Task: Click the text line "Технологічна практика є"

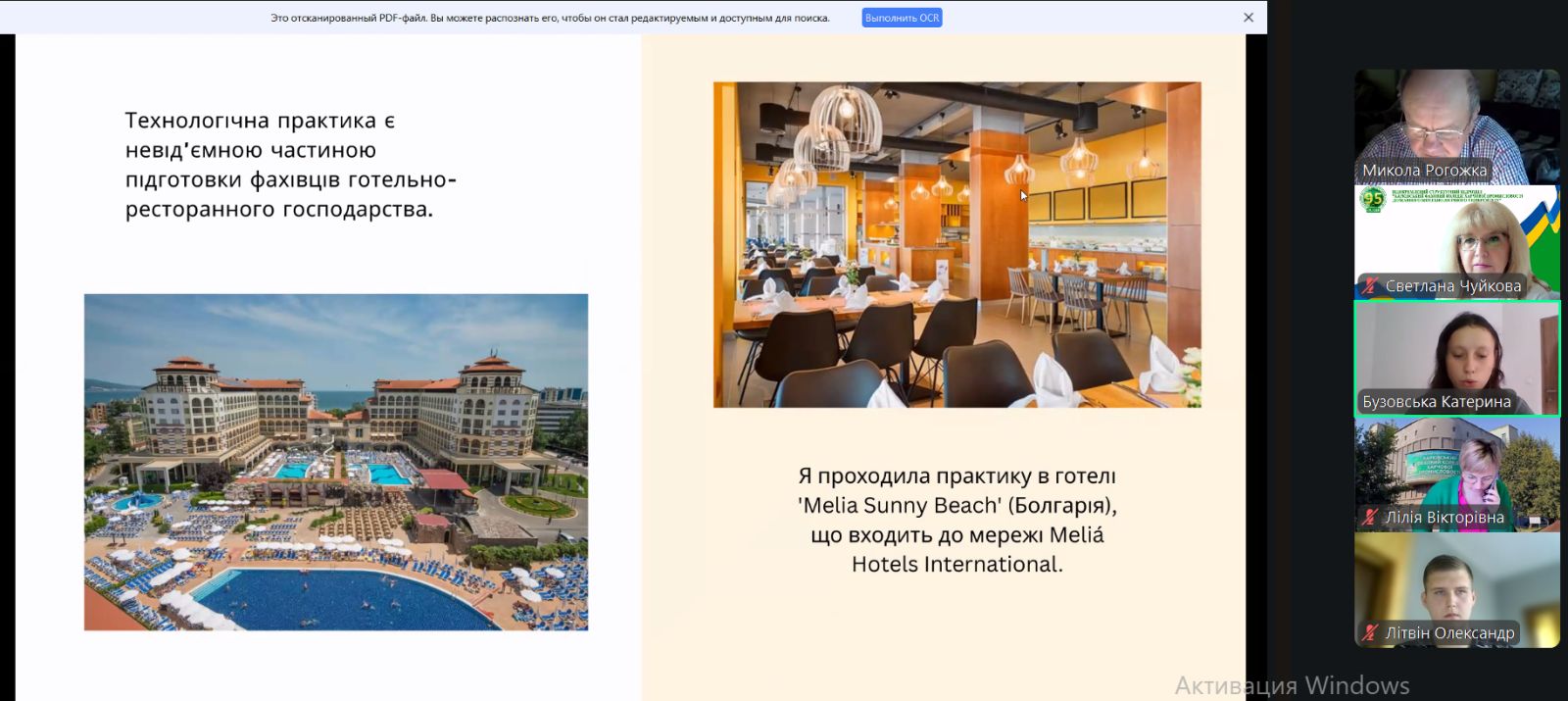Action: point(260,121)
